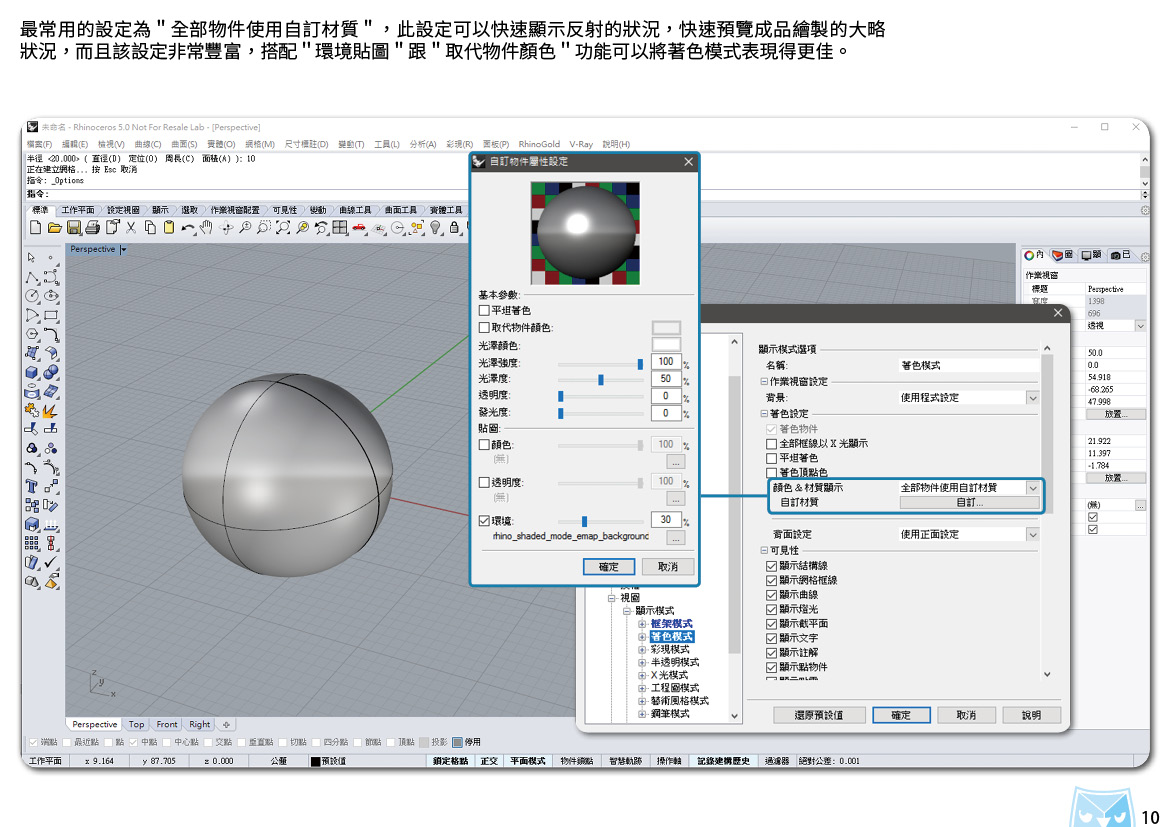This screenshot has width=1170, height=827.
Task: Click the 自訂... custom material button
Action: click(x=969, y=502)
